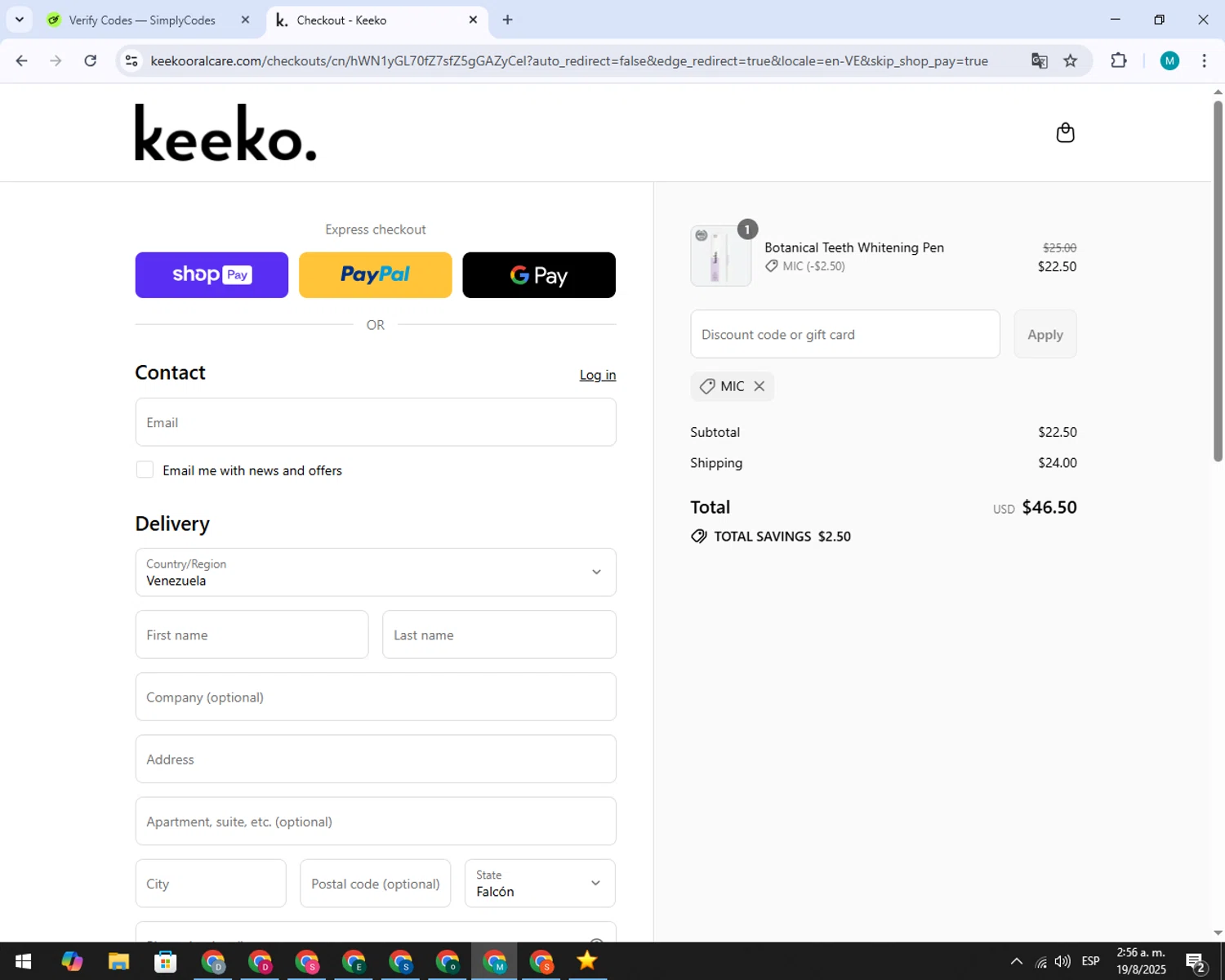The image size is (1225, 980).
Task: Open the taskbar clock and date
Action: coord(1141,961)
